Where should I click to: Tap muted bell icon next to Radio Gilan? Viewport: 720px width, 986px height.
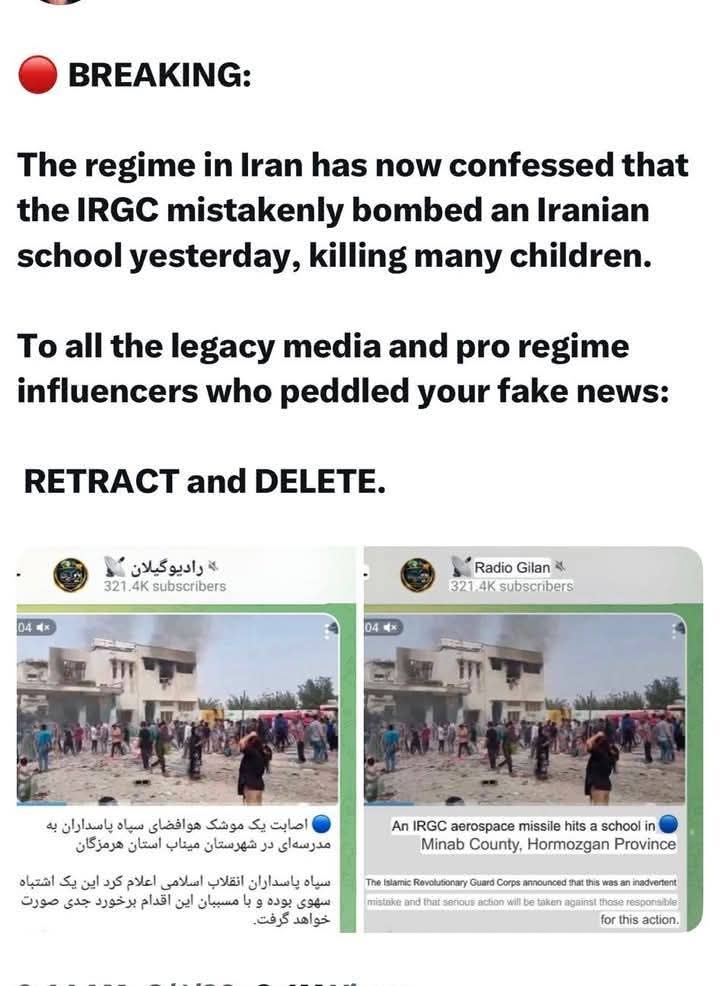559,567
